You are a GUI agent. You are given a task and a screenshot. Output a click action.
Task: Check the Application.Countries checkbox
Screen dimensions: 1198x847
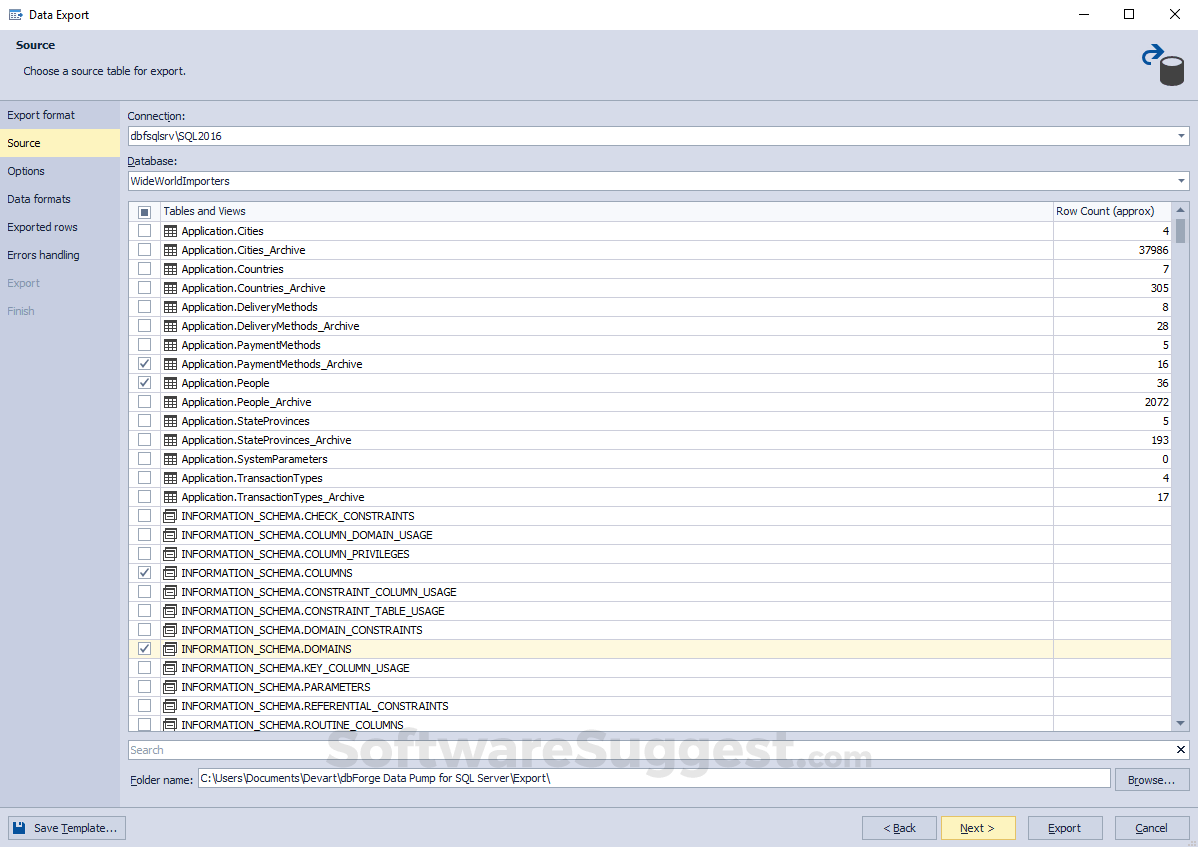click(144, 268)
